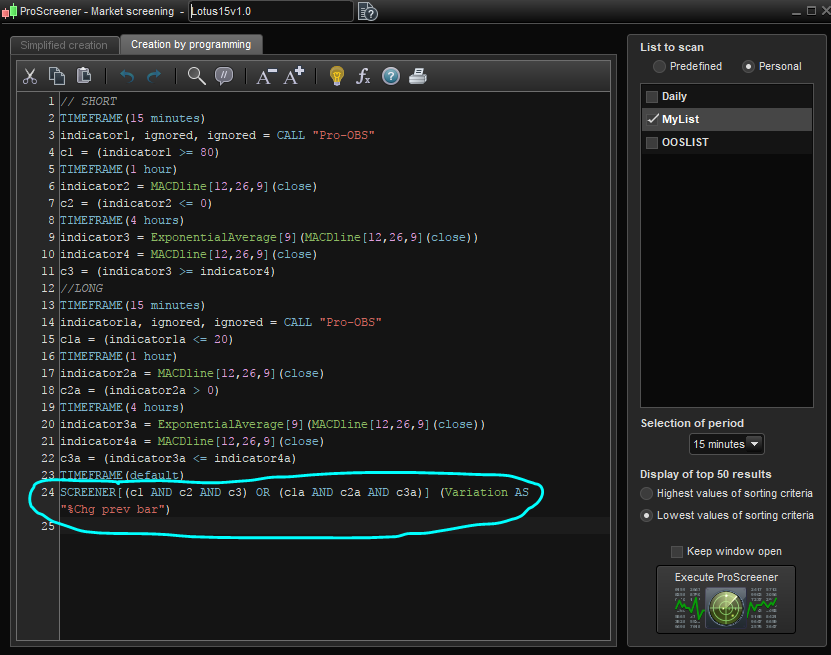Open the 15 minutes period dropdown
The image size is (831, 655).
726,444
